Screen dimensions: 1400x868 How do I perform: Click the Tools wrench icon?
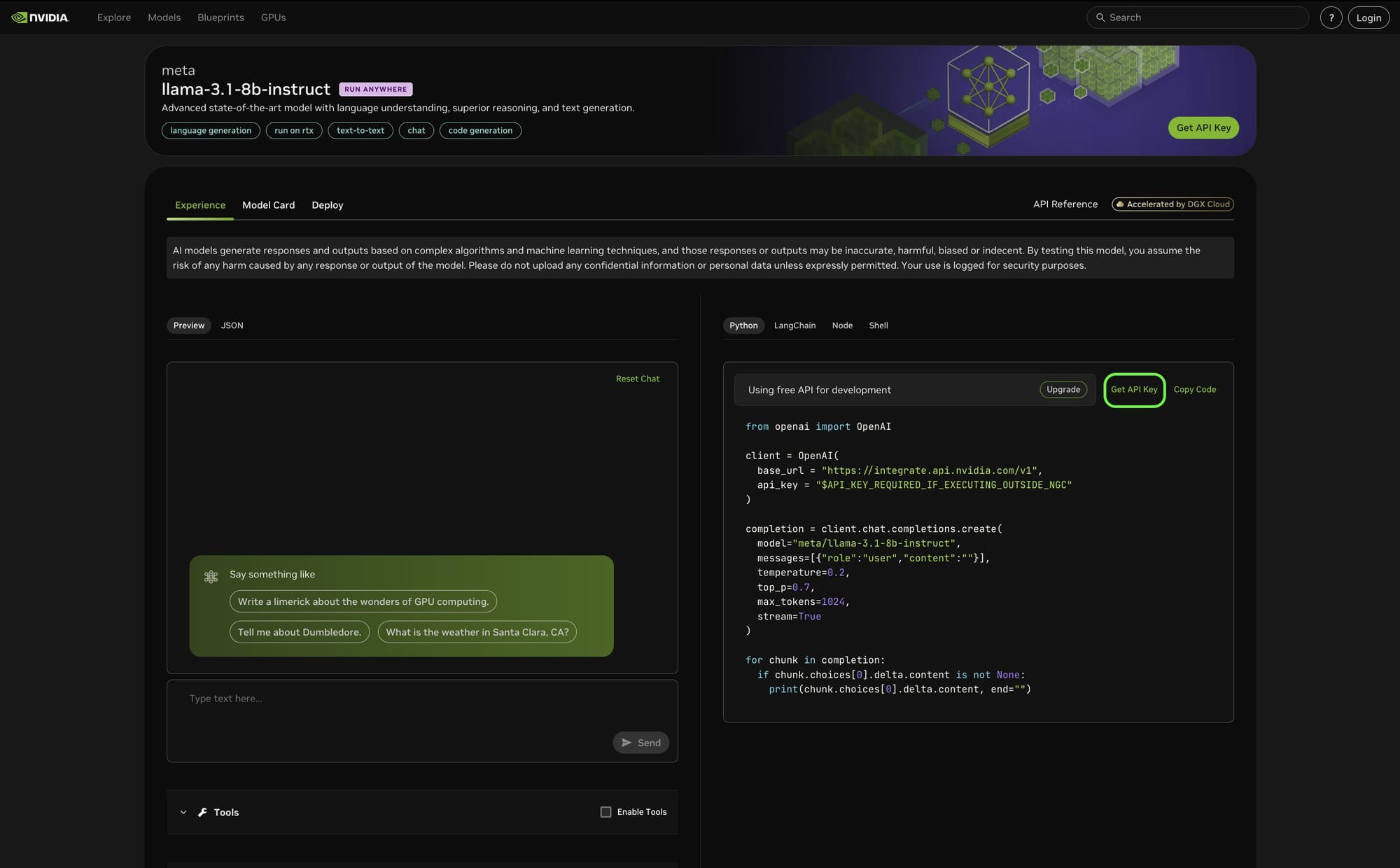[x=202, y=812]
